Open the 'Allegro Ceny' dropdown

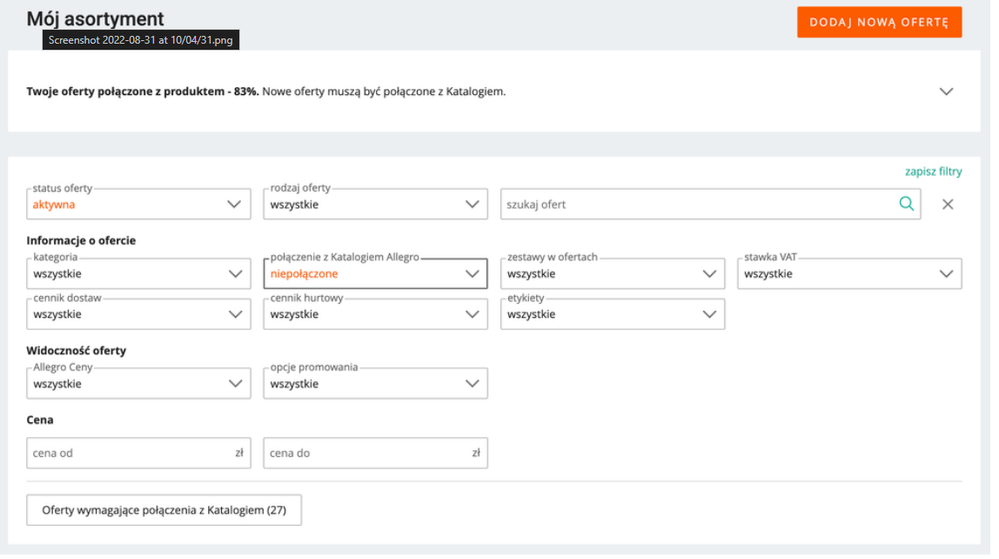(138, 385)
